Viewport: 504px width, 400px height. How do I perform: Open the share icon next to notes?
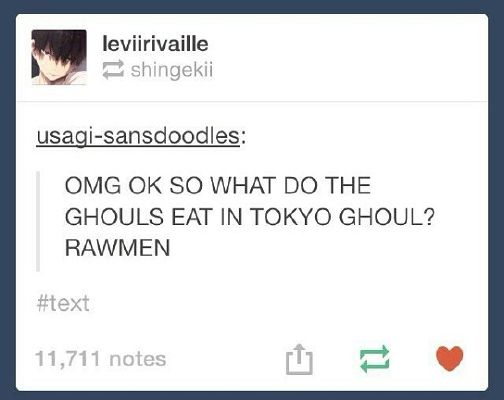299,359
